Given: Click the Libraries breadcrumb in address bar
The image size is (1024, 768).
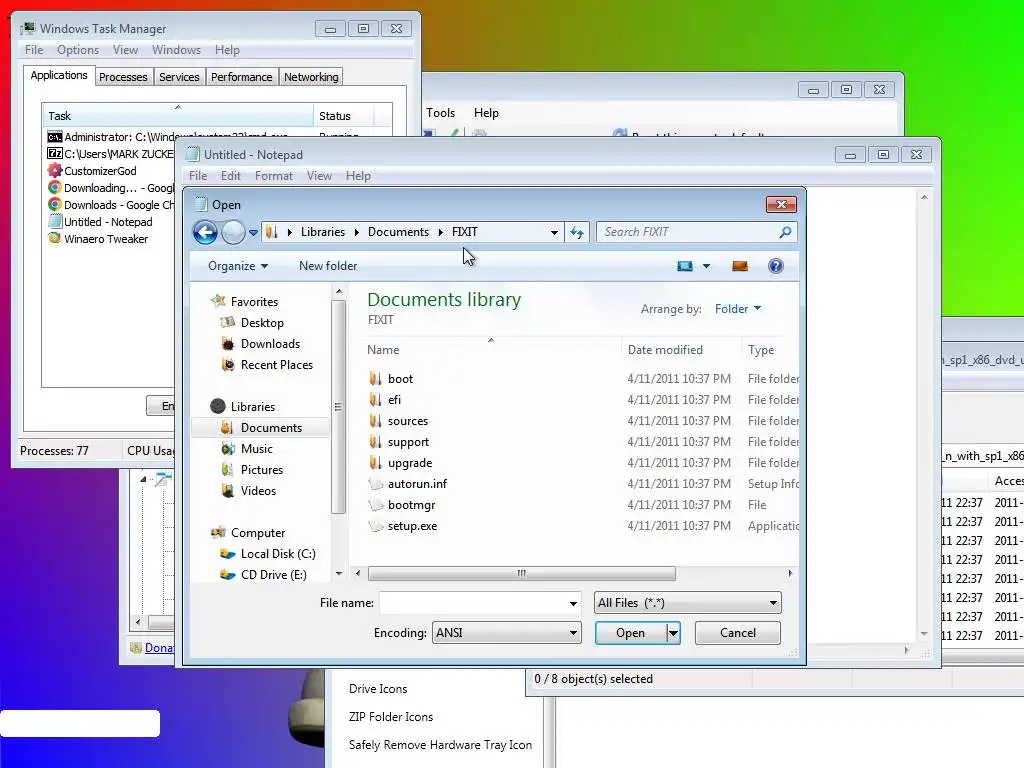Looking at the screenshot, I should pyautogui.click(x=323, y=232).
